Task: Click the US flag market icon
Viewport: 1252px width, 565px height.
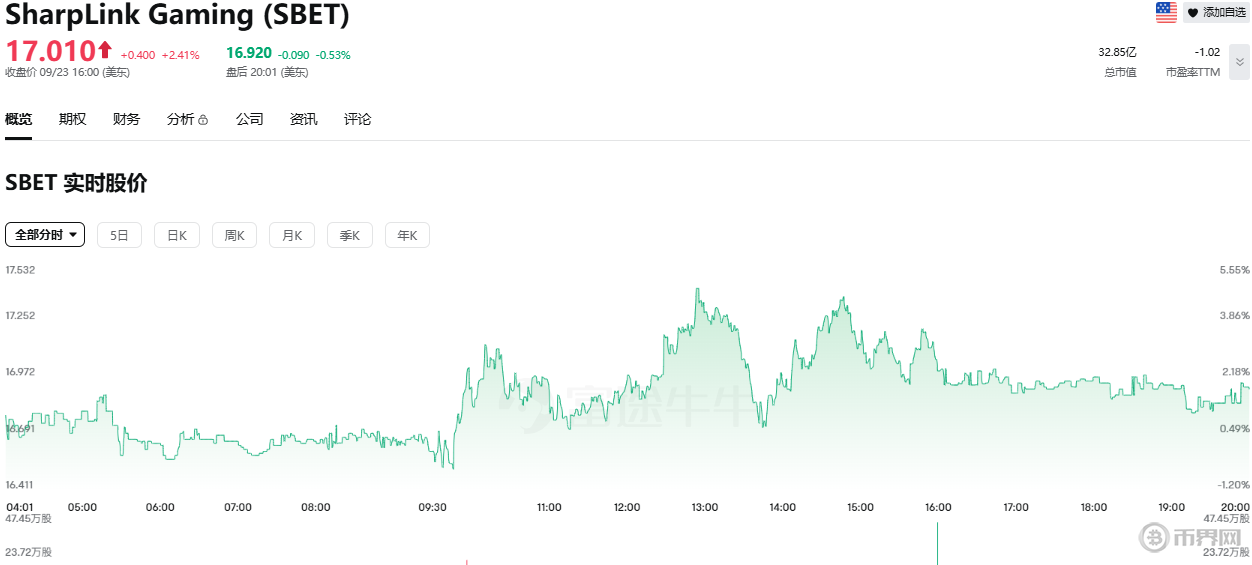Action: point(1166,12)
